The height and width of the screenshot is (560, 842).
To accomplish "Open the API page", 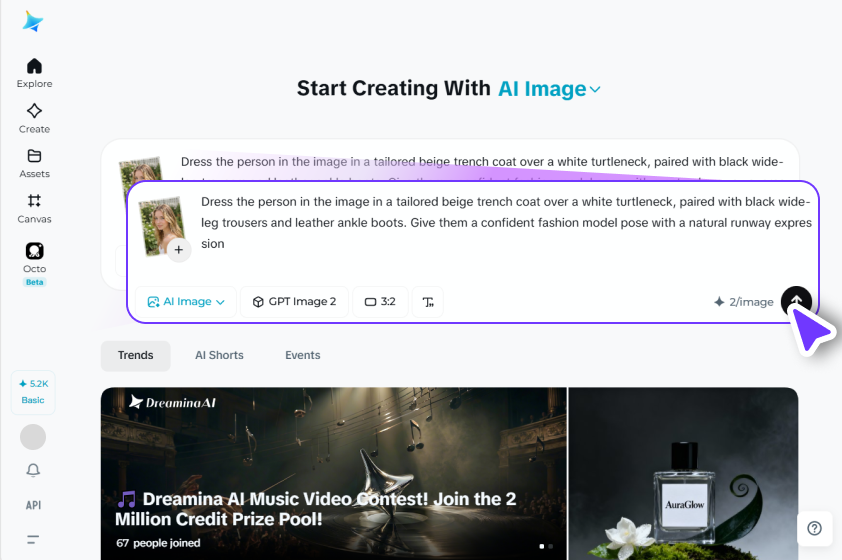I will tap(33, 505).
